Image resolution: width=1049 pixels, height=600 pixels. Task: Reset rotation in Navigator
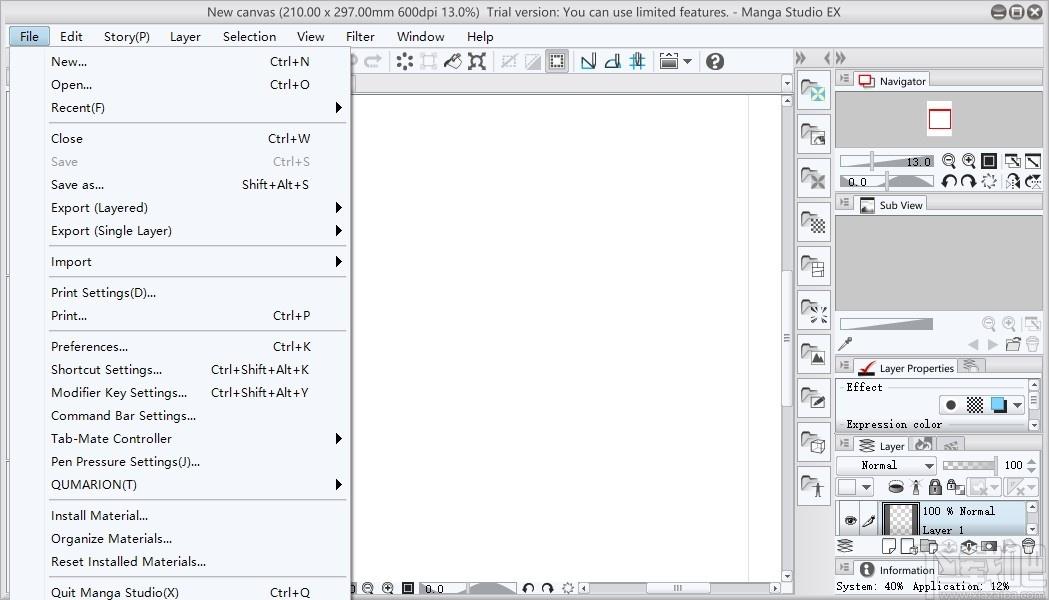click(989, 181)
